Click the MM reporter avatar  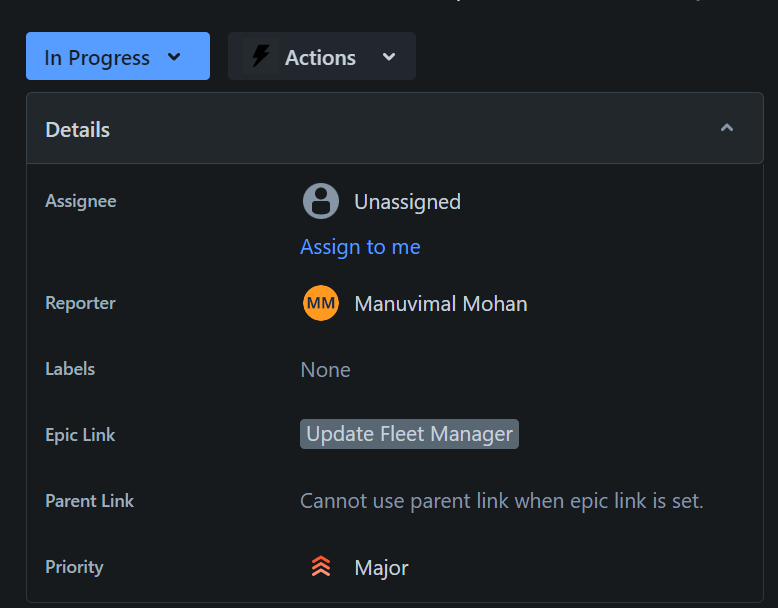(321, 303)
